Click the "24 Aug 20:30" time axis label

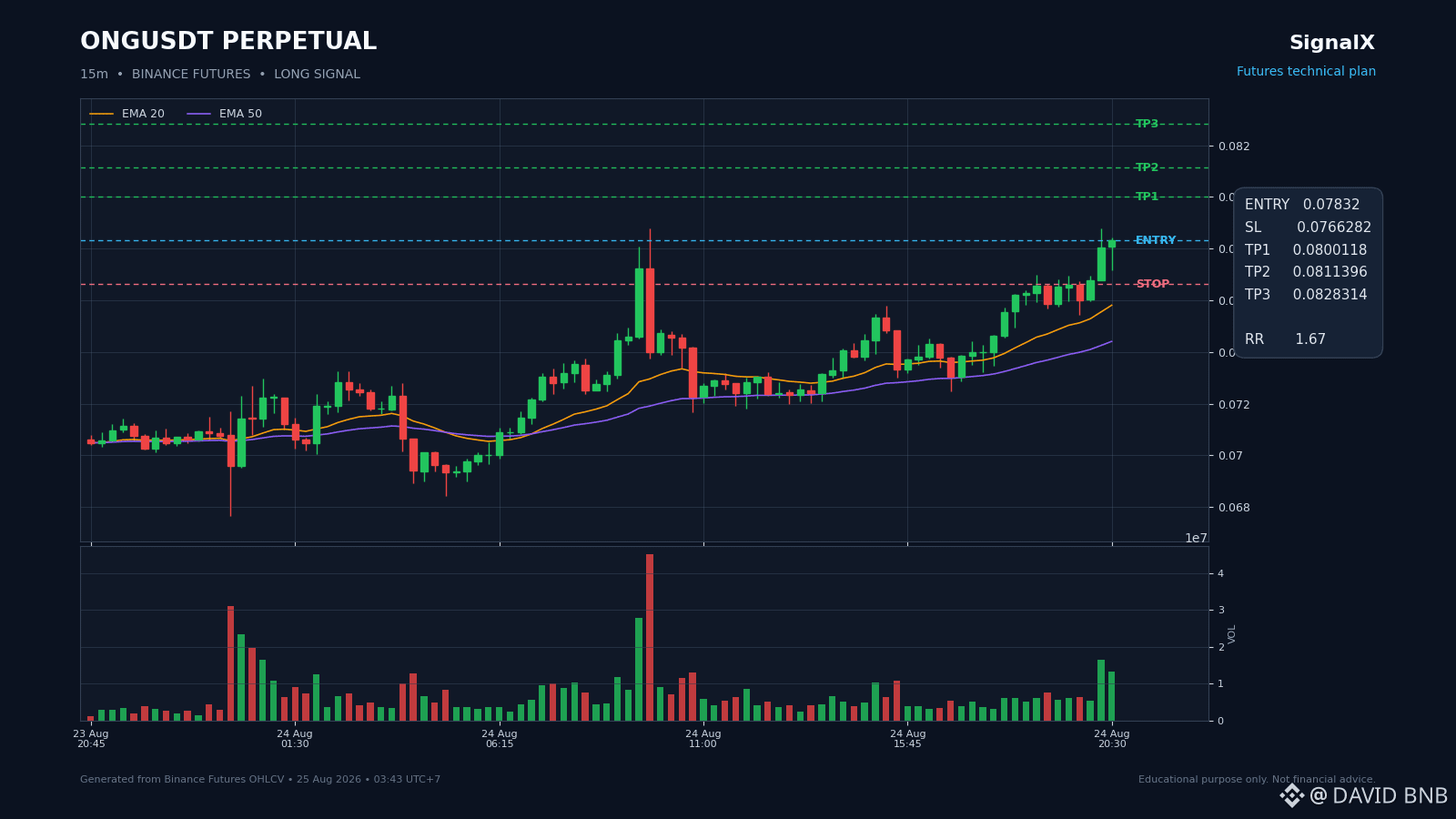point(1112,739)
